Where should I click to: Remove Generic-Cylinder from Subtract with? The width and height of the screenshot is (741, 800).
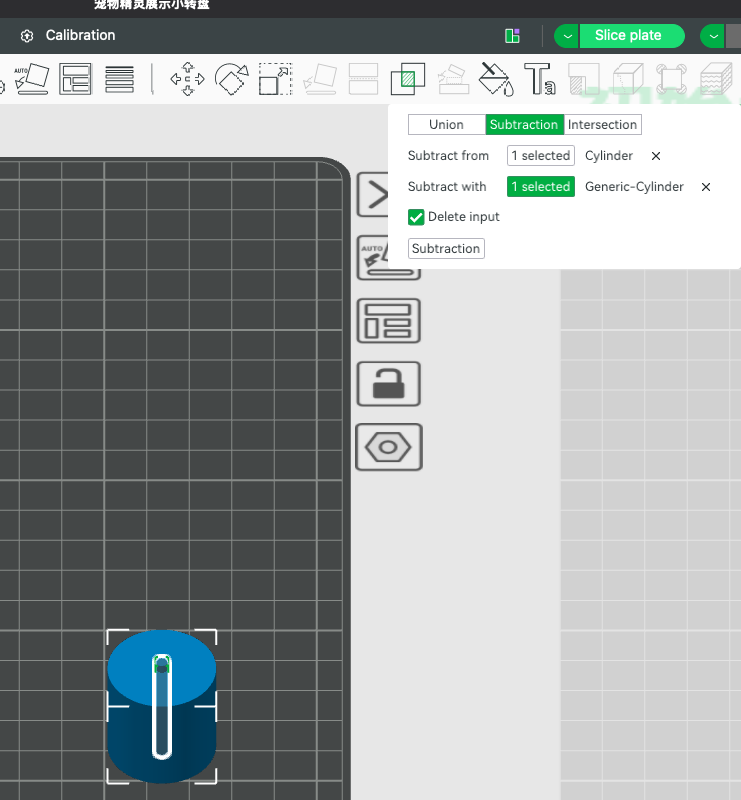(x=706, y=187)
